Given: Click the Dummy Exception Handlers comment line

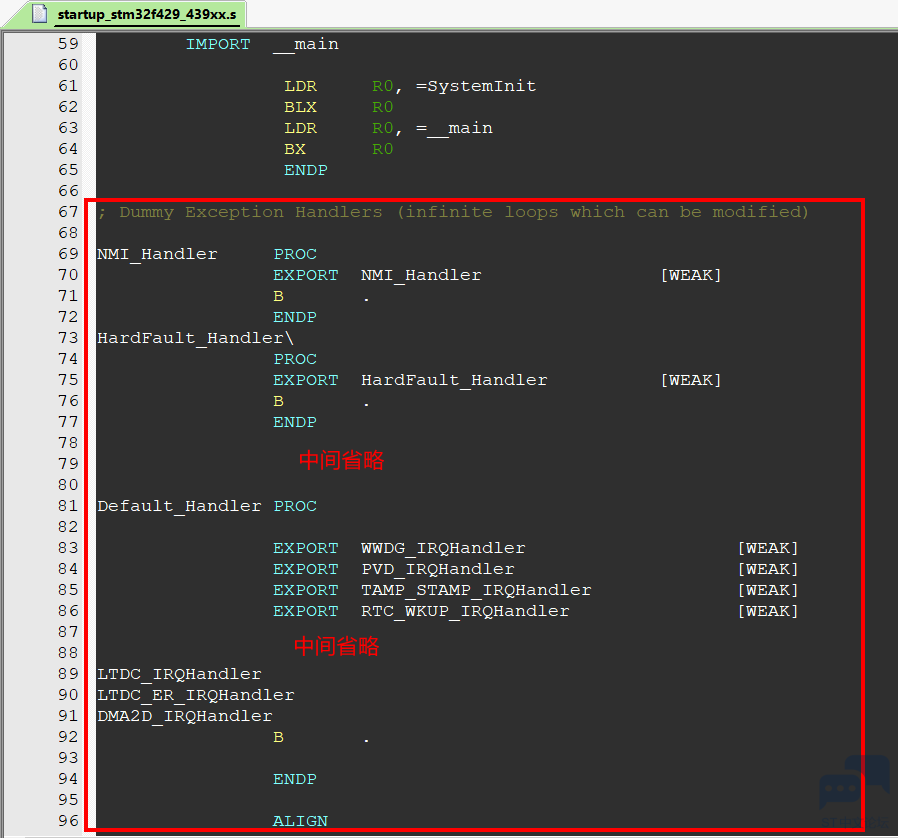Looking at the screenshot, I should [x=452, y=212].
